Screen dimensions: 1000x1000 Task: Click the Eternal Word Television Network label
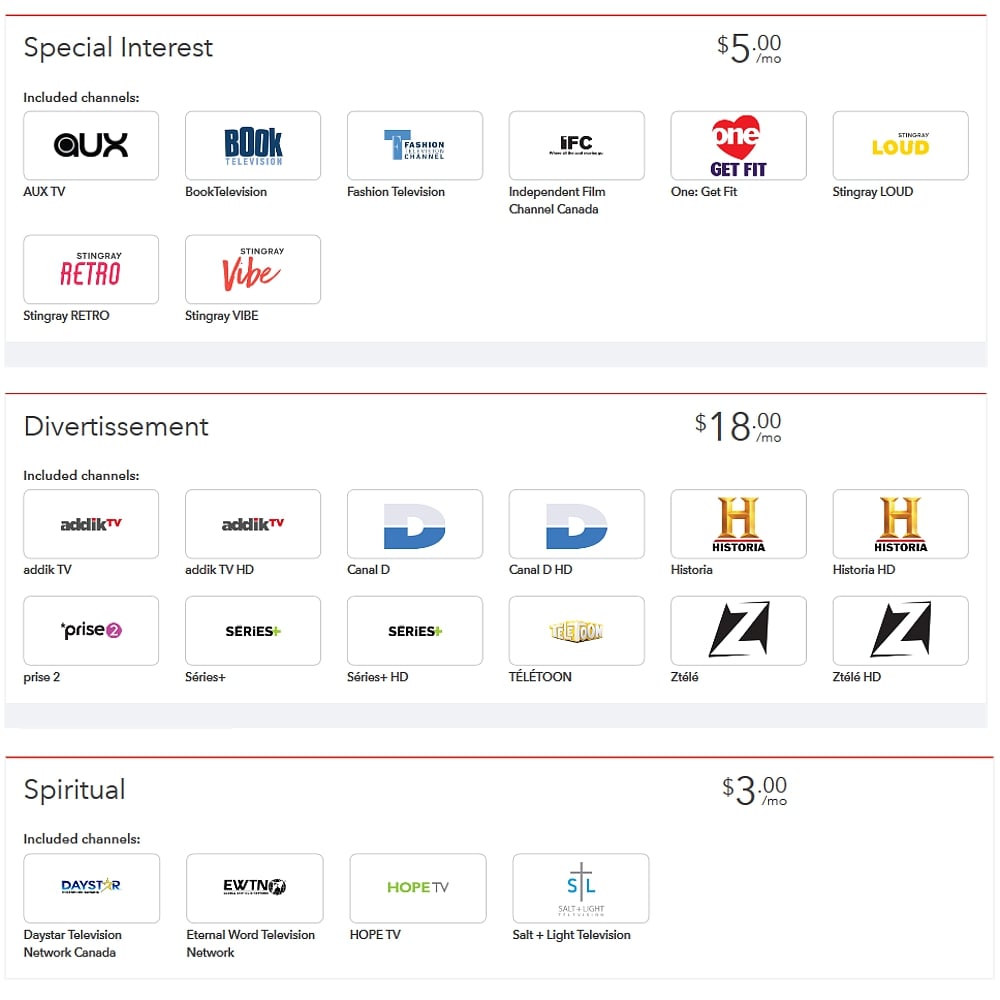coord(250,943)
